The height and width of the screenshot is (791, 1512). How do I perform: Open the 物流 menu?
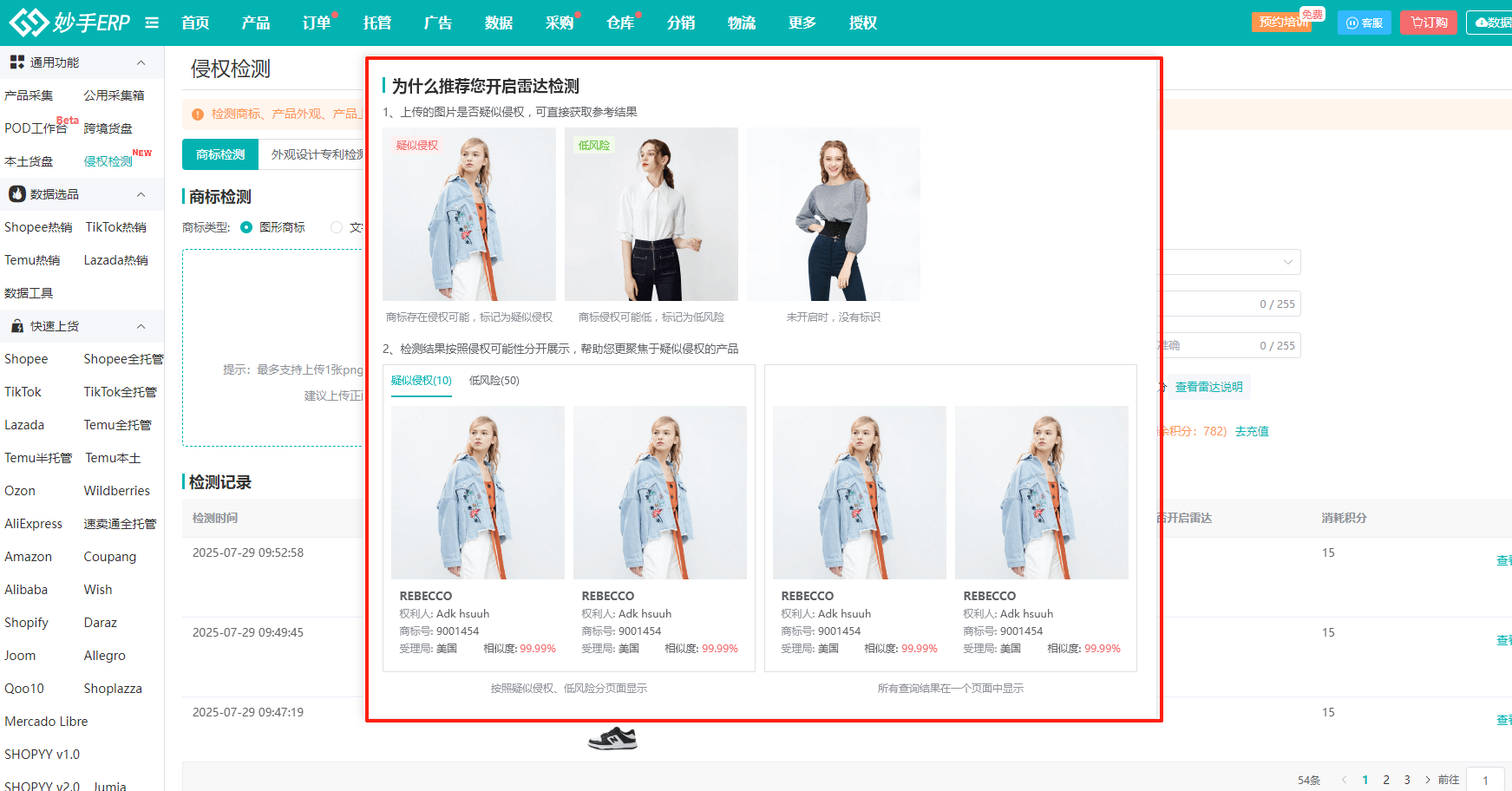(742, 23)
